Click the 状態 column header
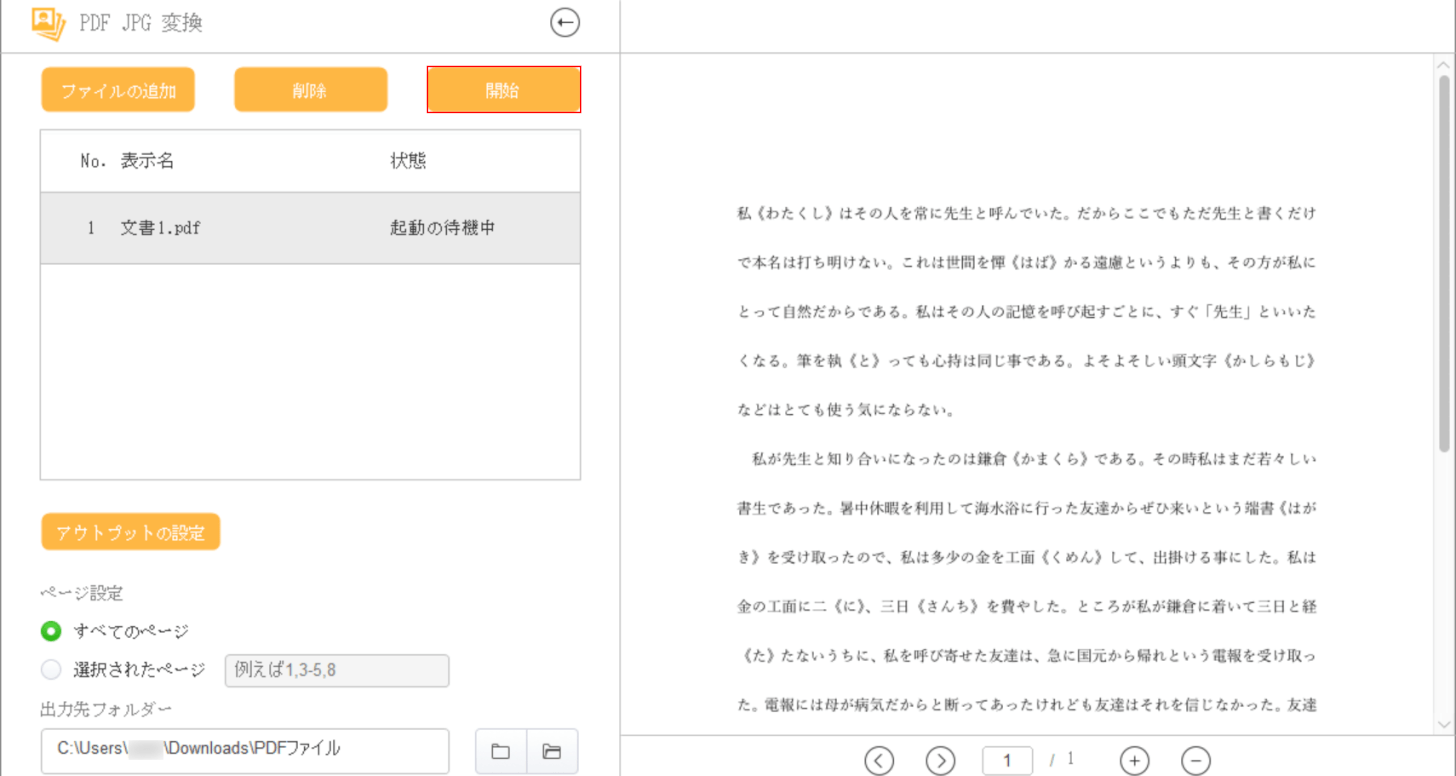Screen dimensions: 1456x776 coord(408,161)
